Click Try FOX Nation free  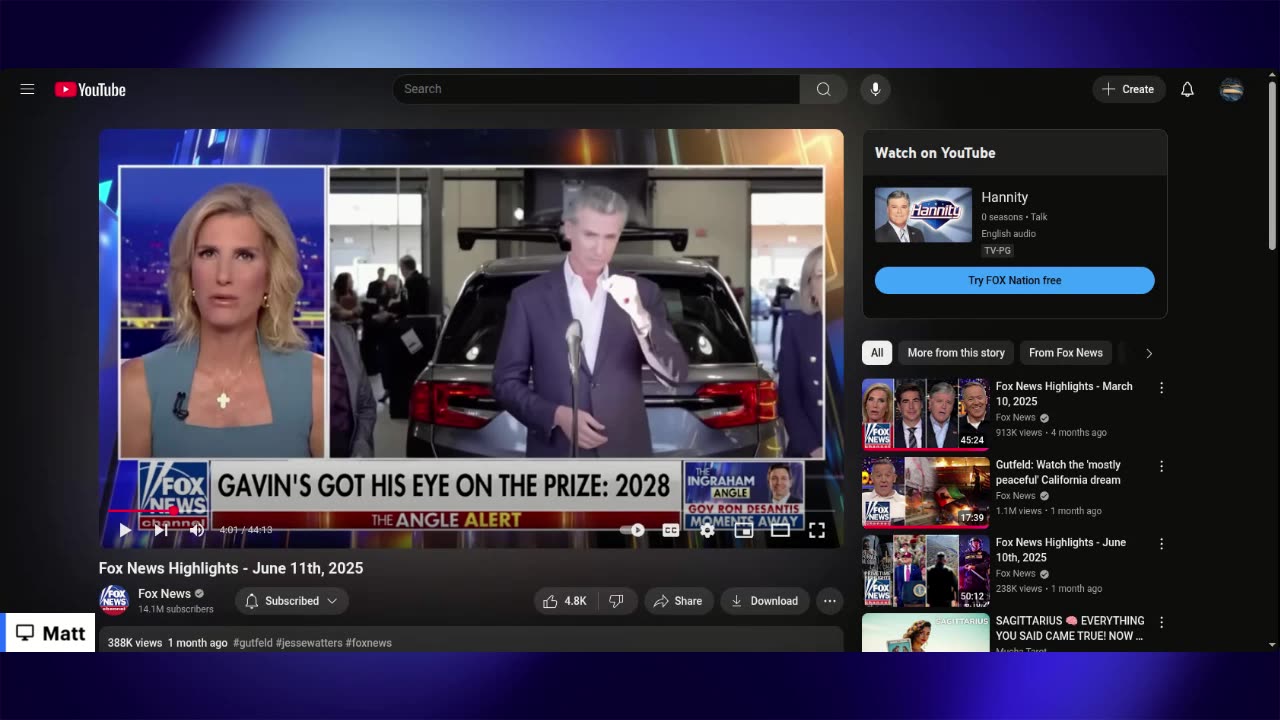1014,280
